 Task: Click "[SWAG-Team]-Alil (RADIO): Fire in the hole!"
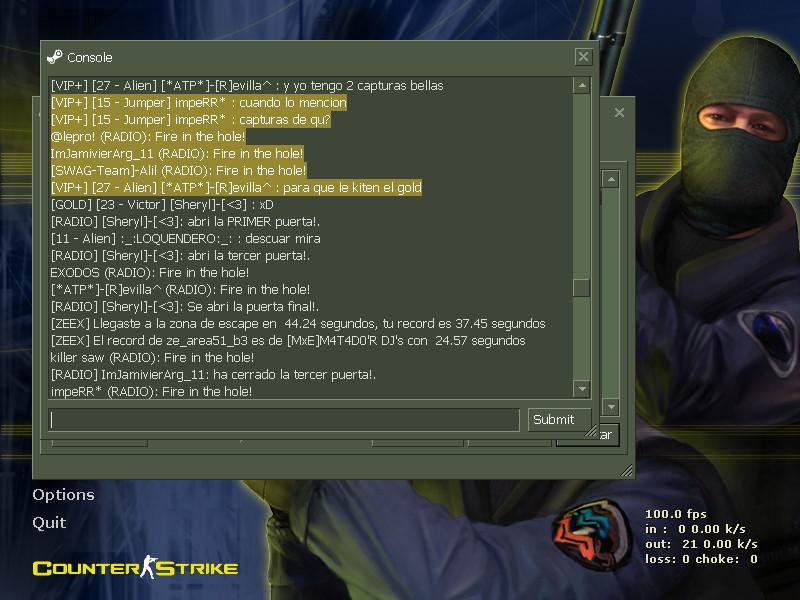click(178, 170)
